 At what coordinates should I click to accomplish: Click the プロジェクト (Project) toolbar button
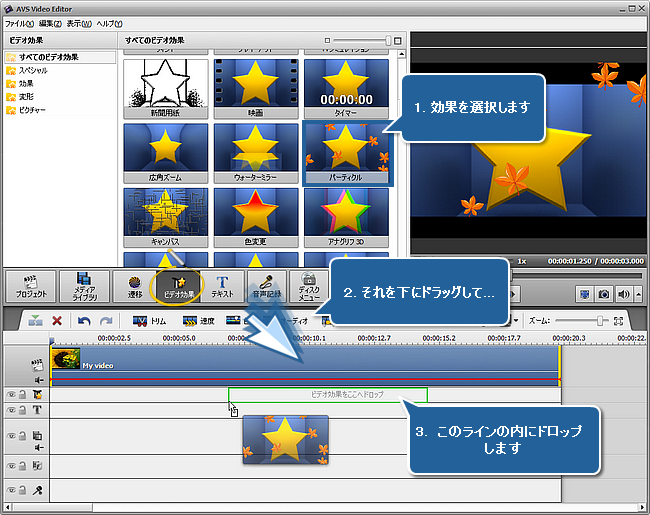point(37,286)
